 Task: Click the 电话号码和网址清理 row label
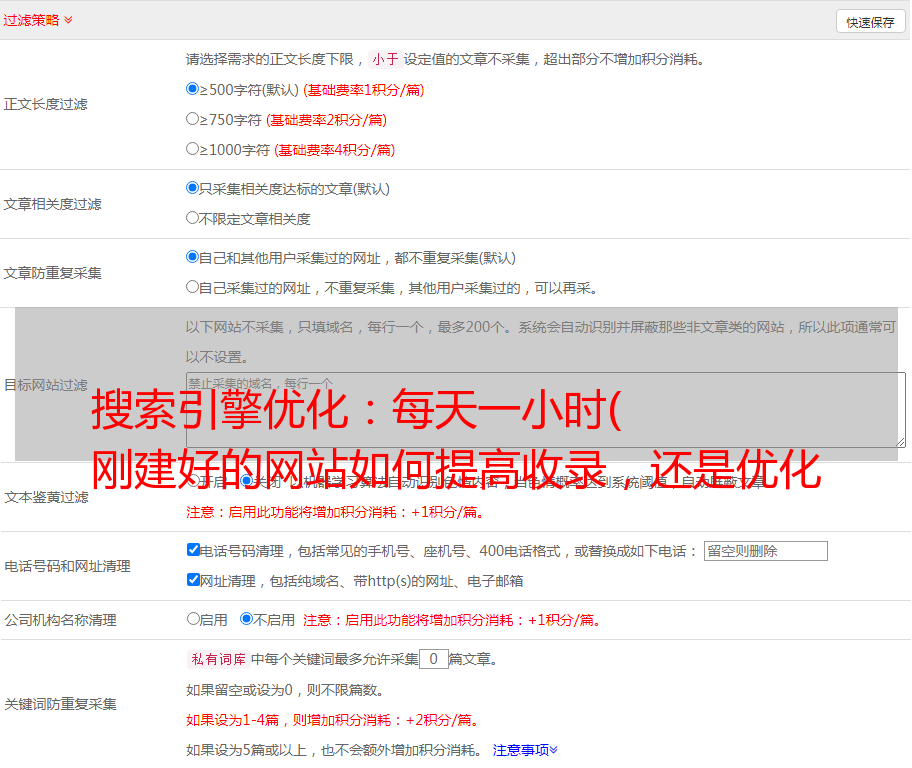[67, 566]
